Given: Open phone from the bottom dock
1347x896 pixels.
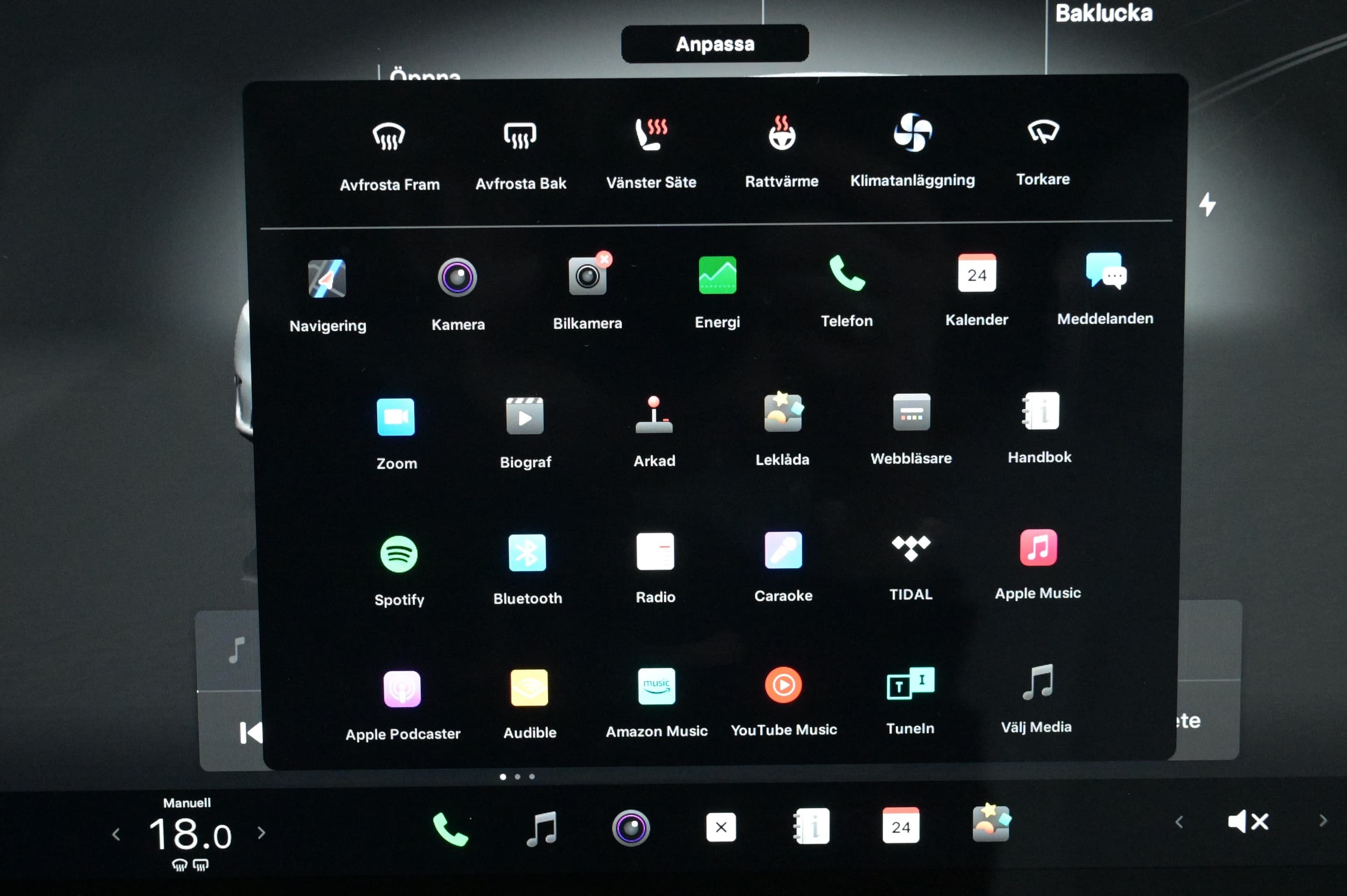Looking at the screenshot, I should point(450,829).
